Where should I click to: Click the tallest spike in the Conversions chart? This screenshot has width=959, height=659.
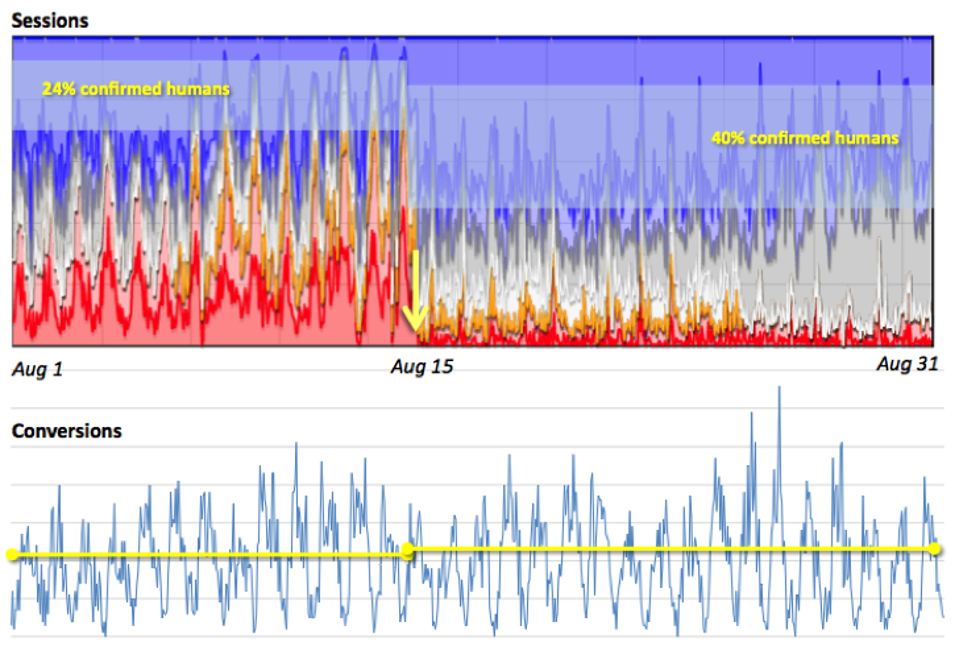pos(778,392)
